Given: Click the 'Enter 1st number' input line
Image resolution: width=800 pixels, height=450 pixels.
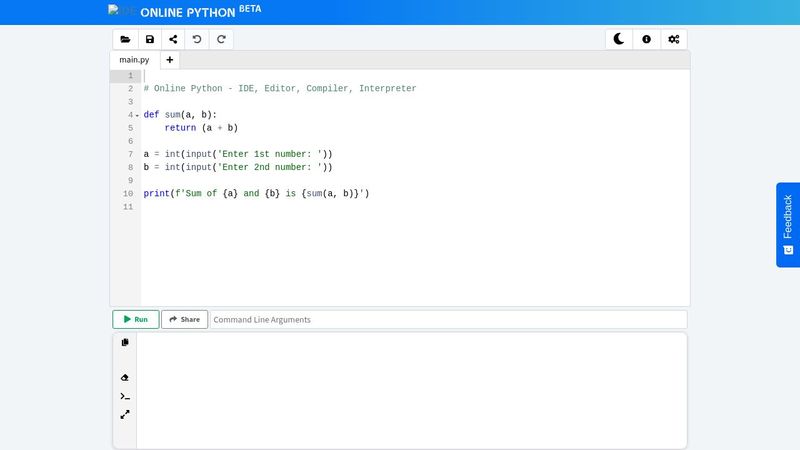Looking at the screenshot, I should point(238,154).
